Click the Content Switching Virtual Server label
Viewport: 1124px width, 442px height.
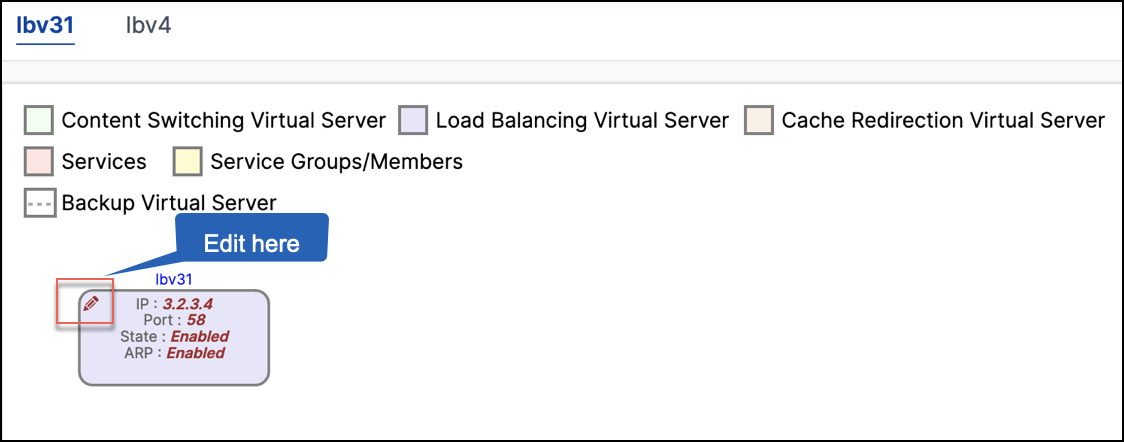(x=224, y=120)
